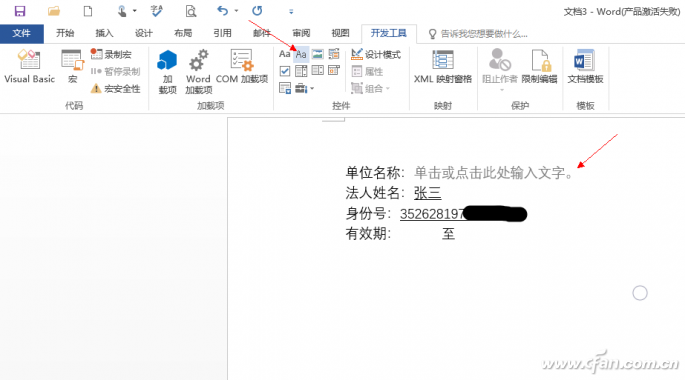Redo the last action
Viewport: 685px width, 380px height.
(x=257, y=11)
